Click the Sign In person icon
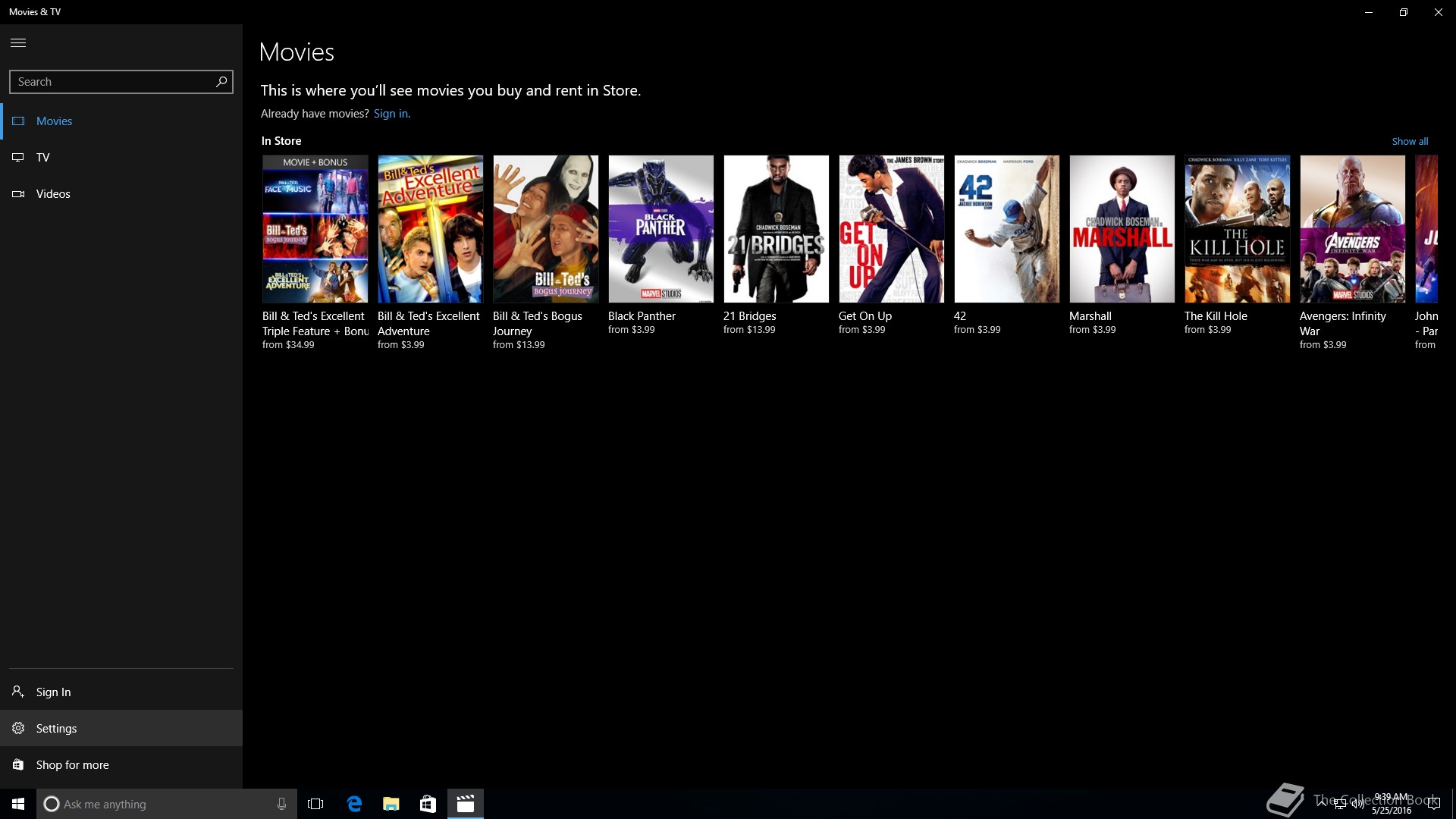 (x=18, y=692)
